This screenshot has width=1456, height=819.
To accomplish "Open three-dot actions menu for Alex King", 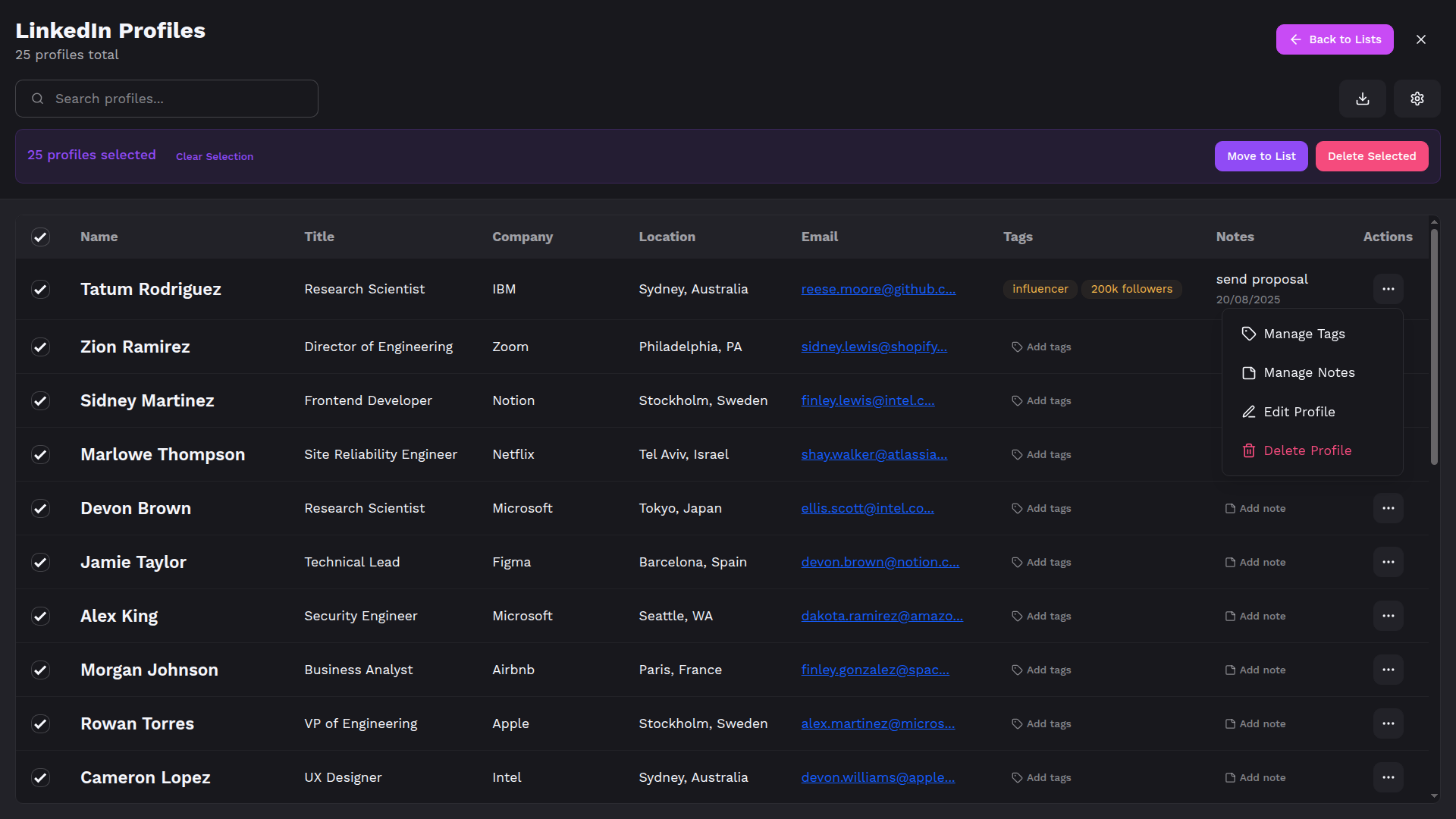I will (1388, 617).
